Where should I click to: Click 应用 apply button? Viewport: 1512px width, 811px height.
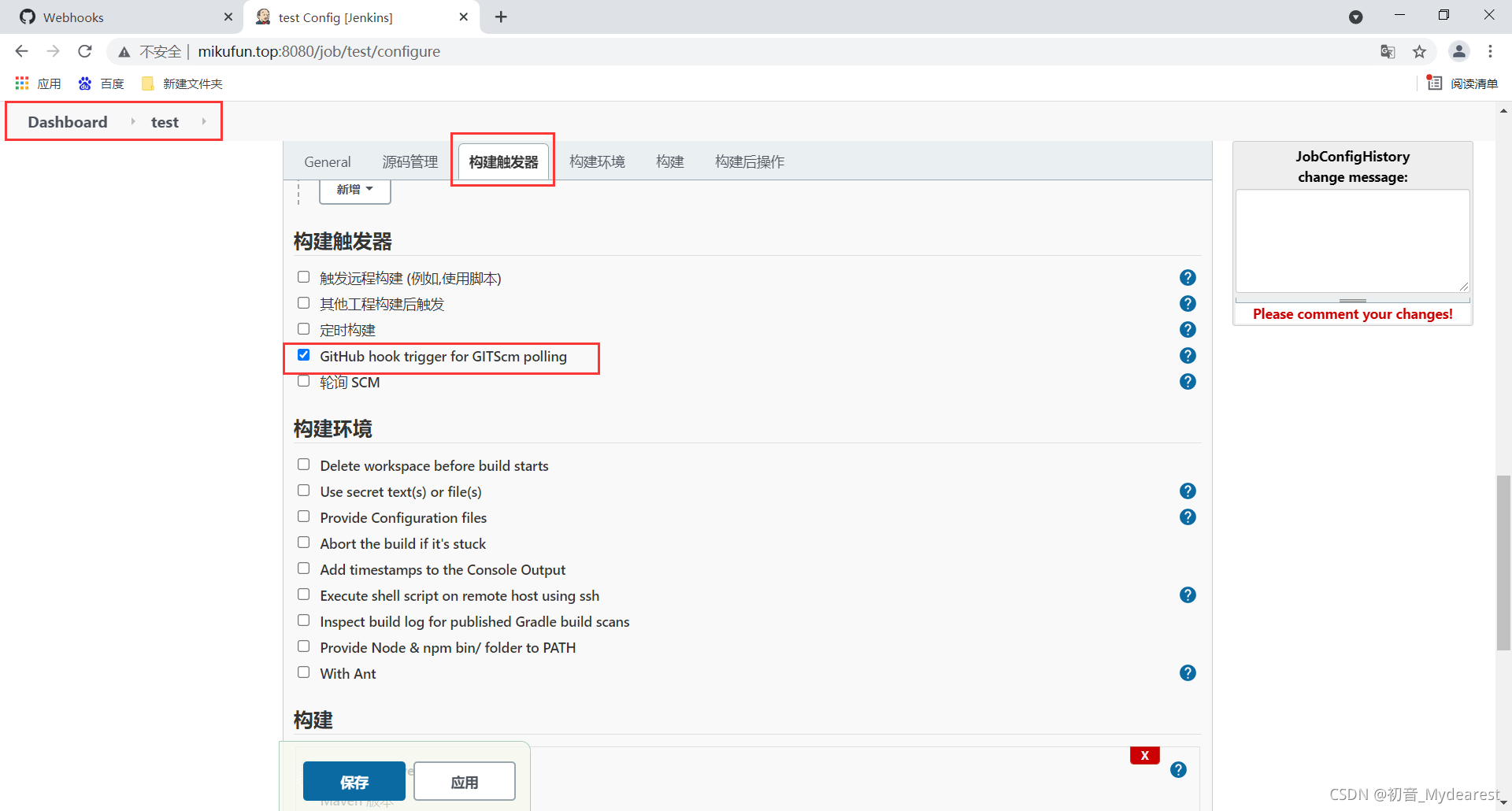[x=465, y=782]
